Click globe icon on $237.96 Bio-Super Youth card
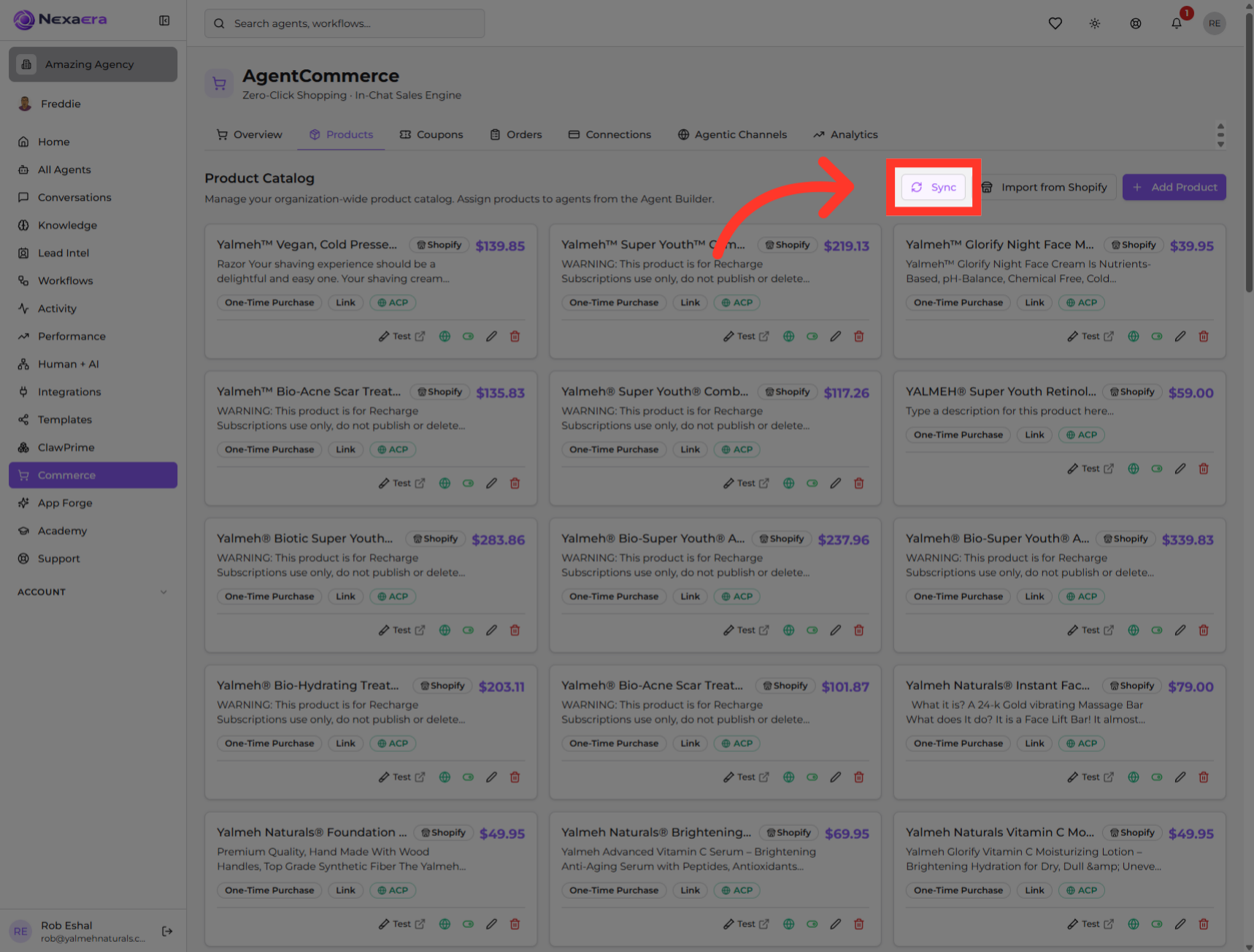The width and height of the screenshot is (1254, 952). (788, 630)
